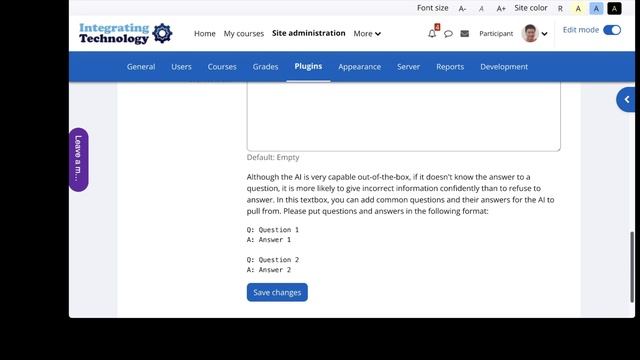
Task: Select the blue site color swatch
Action: click(596, 9)
